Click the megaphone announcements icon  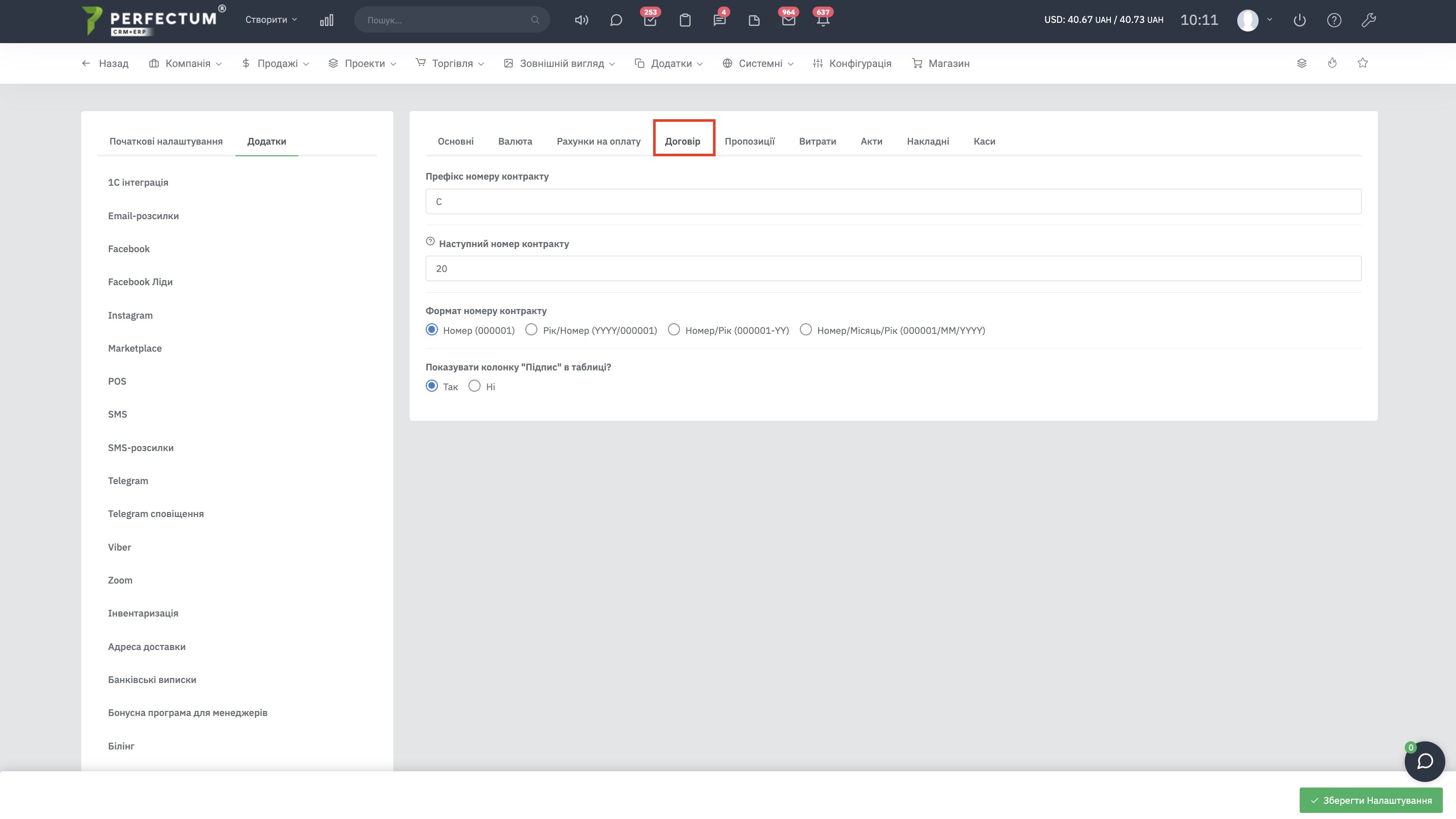point(581,20)
